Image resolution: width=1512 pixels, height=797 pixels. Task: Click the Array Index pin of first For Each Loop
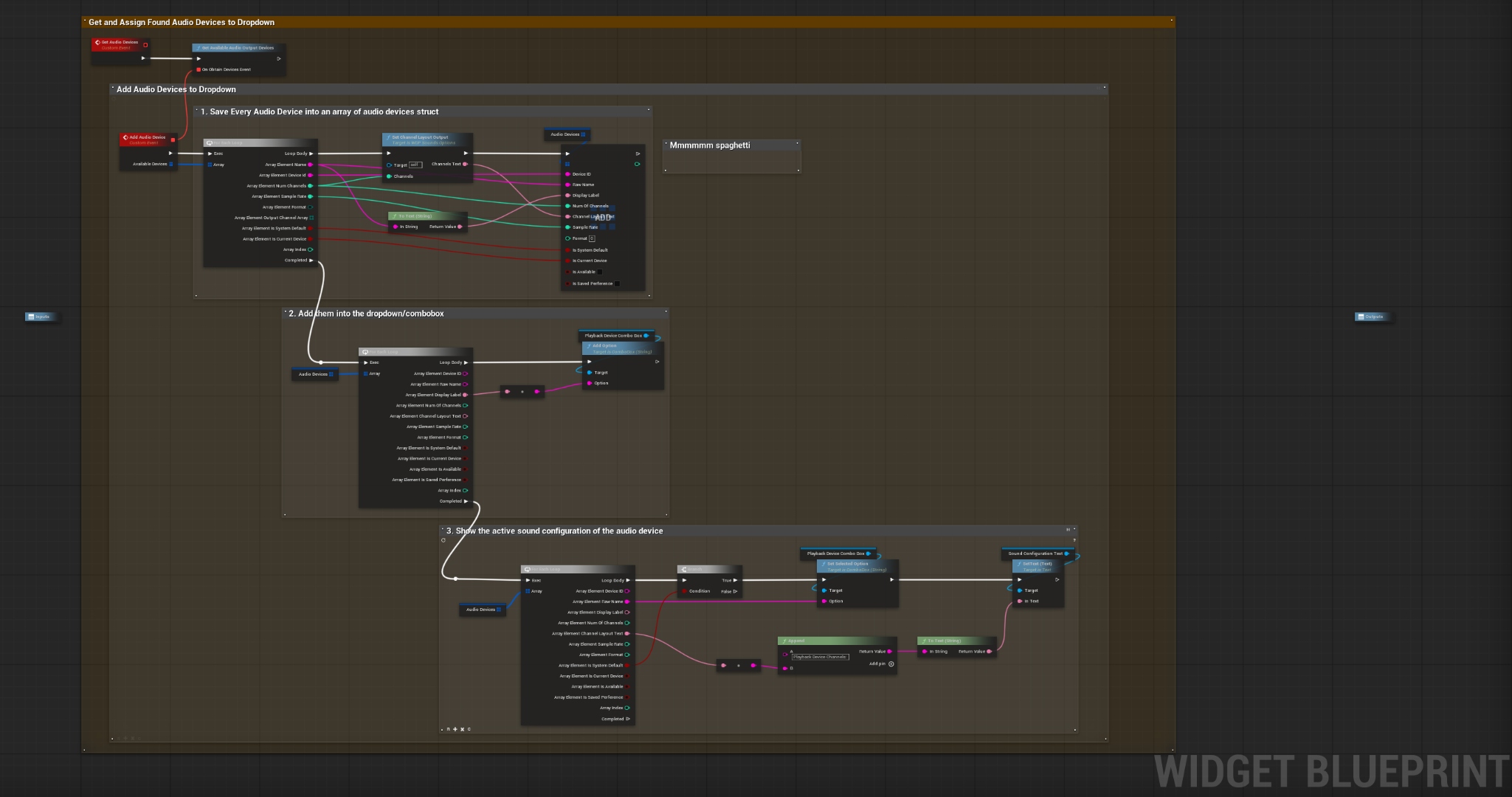tap(311, 249)
